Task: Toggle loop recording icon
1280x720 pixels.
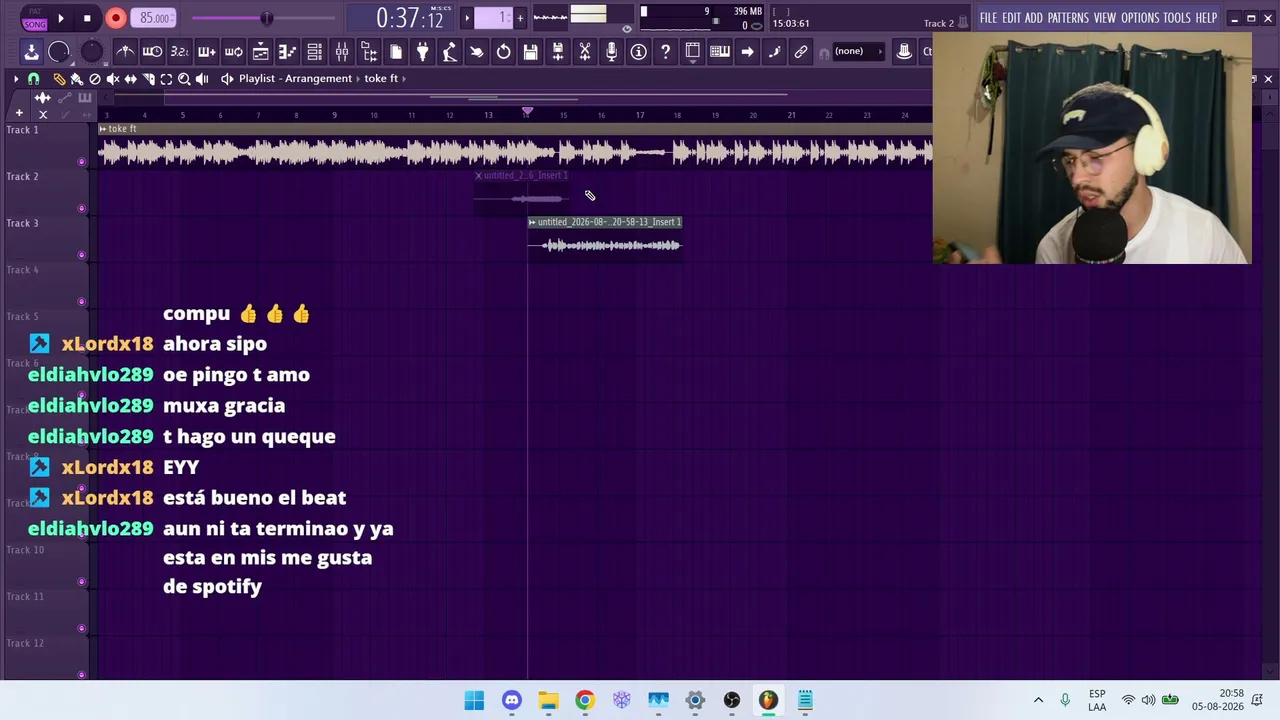Action: click(x=233, y=52)
